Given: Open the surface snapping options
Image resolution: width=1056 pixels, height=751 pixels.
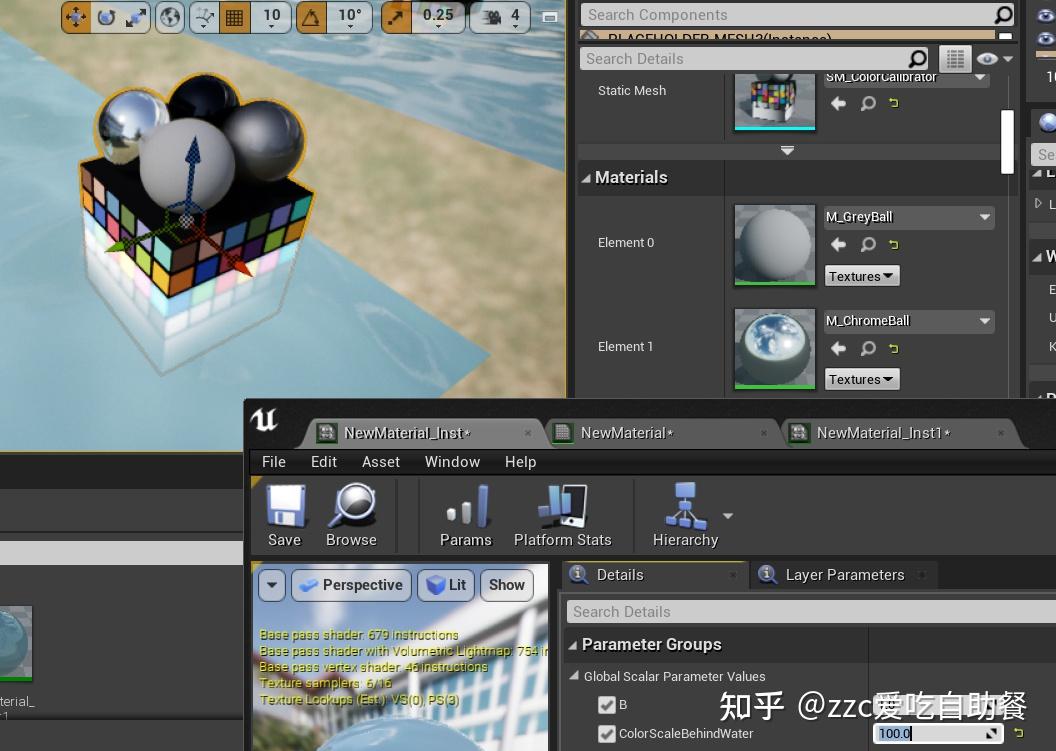Looking at the screenshot, I should click(x=204, y=17).
